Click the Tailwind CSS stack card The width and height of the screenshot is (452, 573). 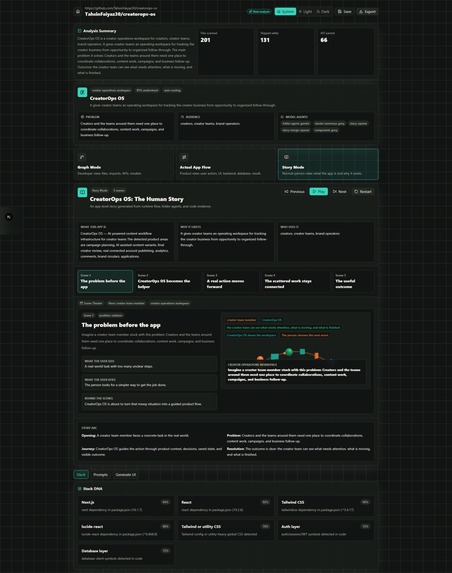pos(326,506)
